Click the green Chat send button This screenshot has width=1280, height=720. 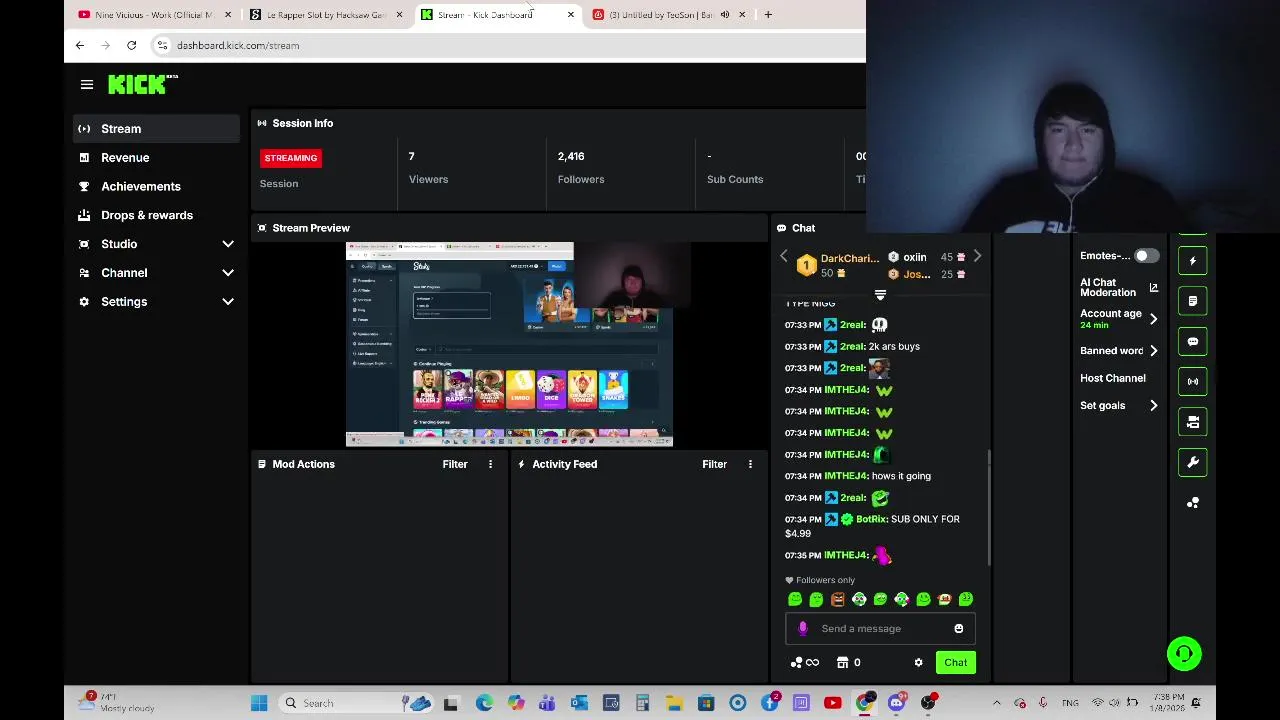956,662
